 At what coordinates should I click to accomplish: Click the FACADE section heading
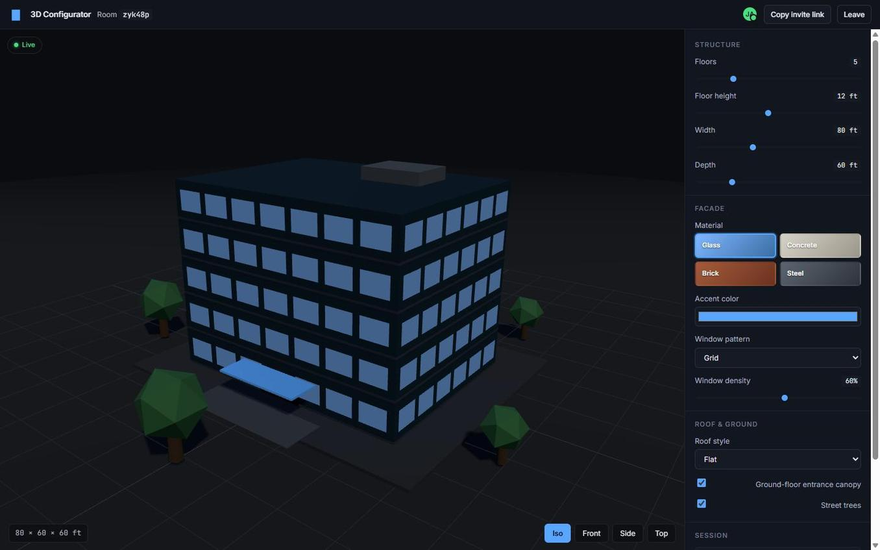[x=709, y=208]
